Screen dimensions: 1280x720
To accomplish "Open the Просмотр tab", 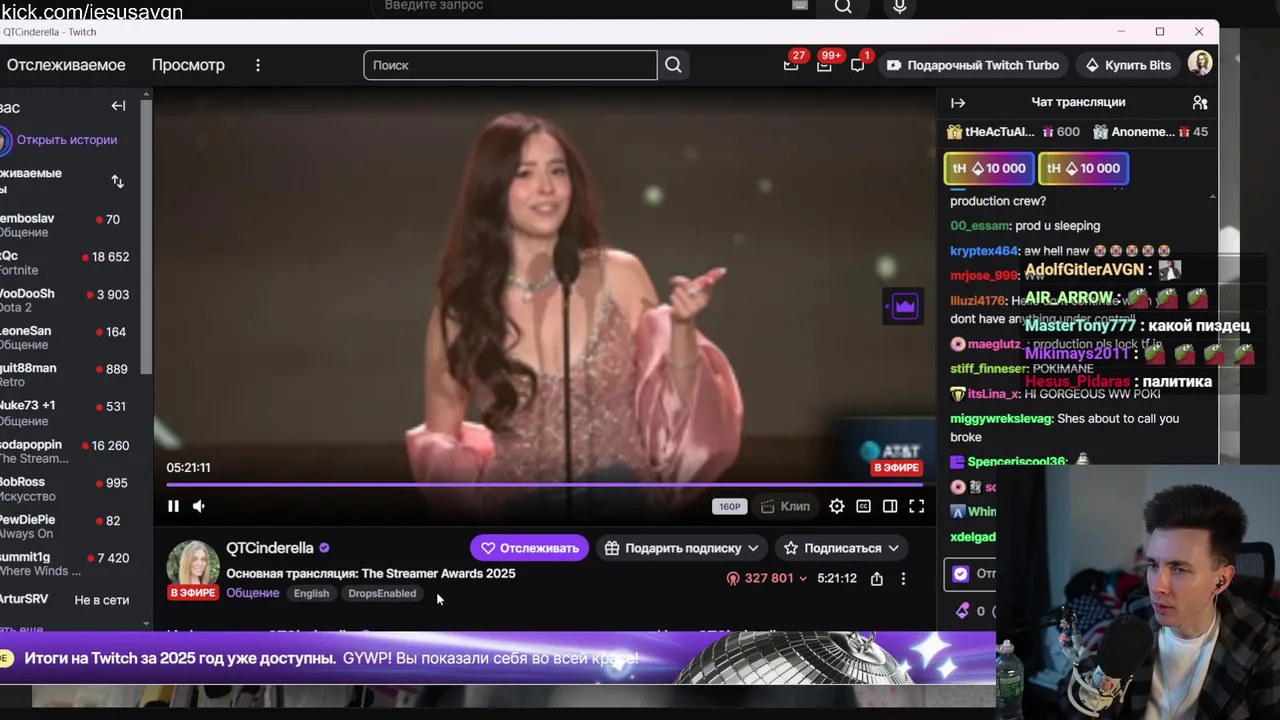I will (188, 65).
